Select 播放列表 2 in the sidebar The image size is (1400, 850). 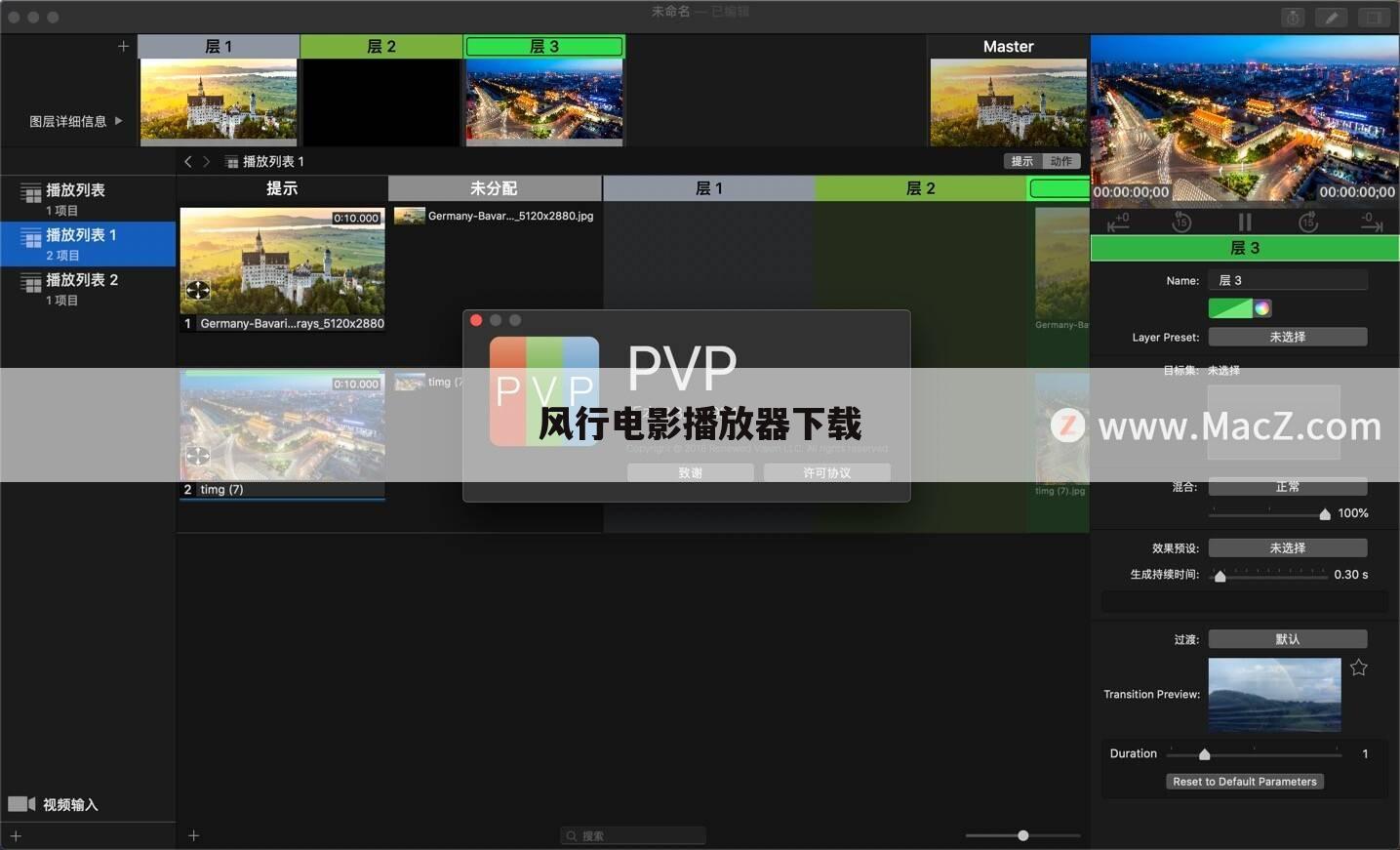point(88,289)
